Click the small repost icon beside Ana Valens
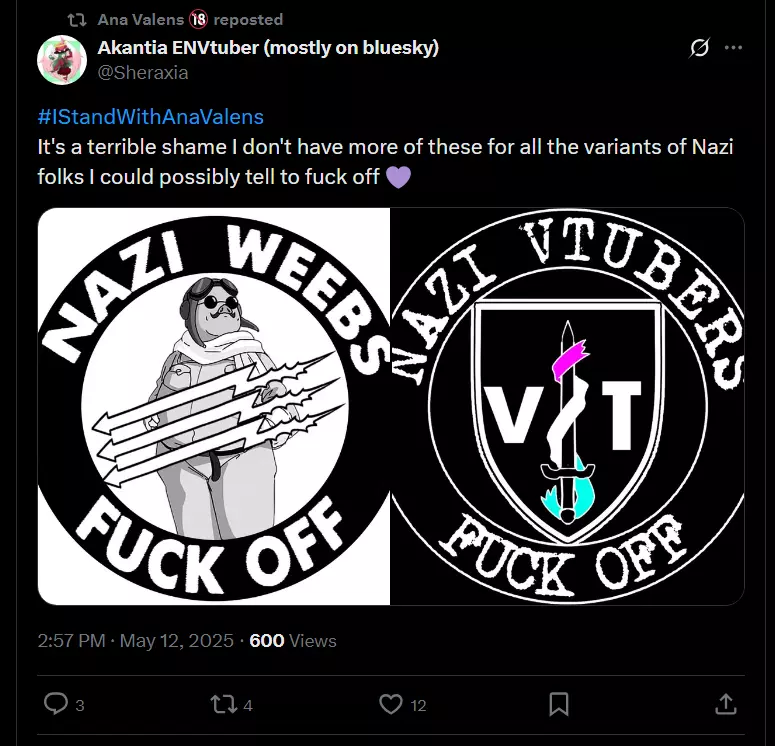Image resolution: width=775 pixels, height=746 pixels. [77, 20]
